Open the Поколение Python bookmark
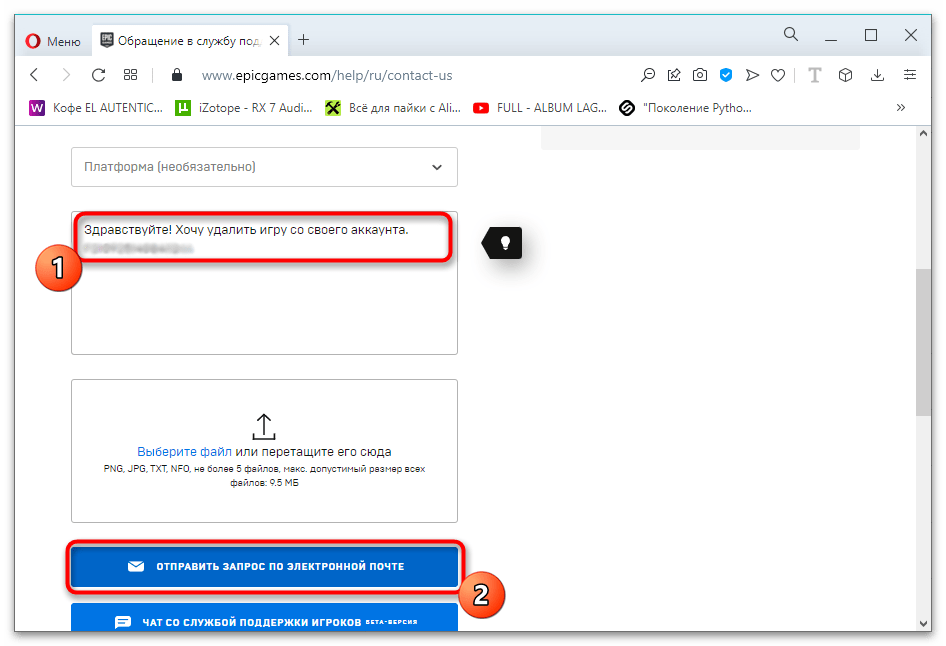This screenshot has height=646, width=946. (x=685, y=108)
